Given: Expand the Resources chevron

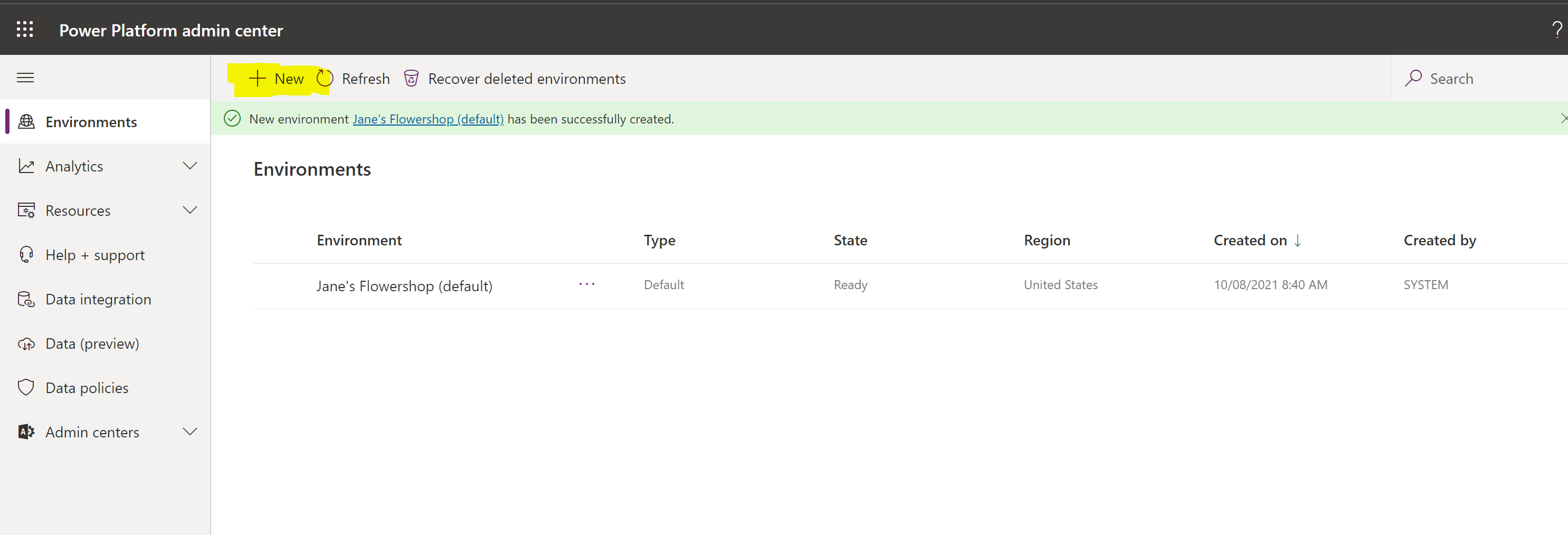Looking at the screenshot, I should coord(190,210).
